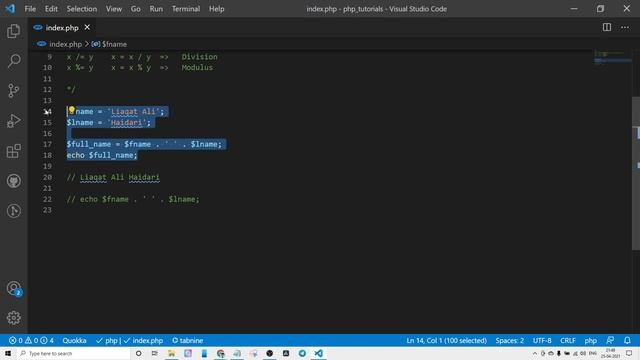Open the Manage gear icon
Screen dimensions: 640x360
tap(13, 318)
